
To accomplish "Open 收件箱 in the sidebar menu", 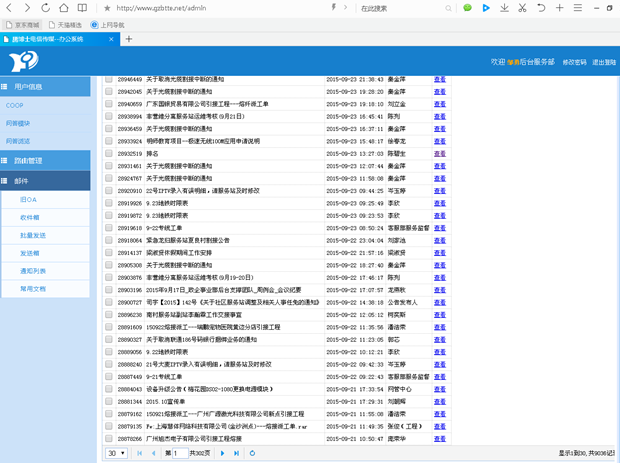I will pyautogui.click(x=30, y=218).
